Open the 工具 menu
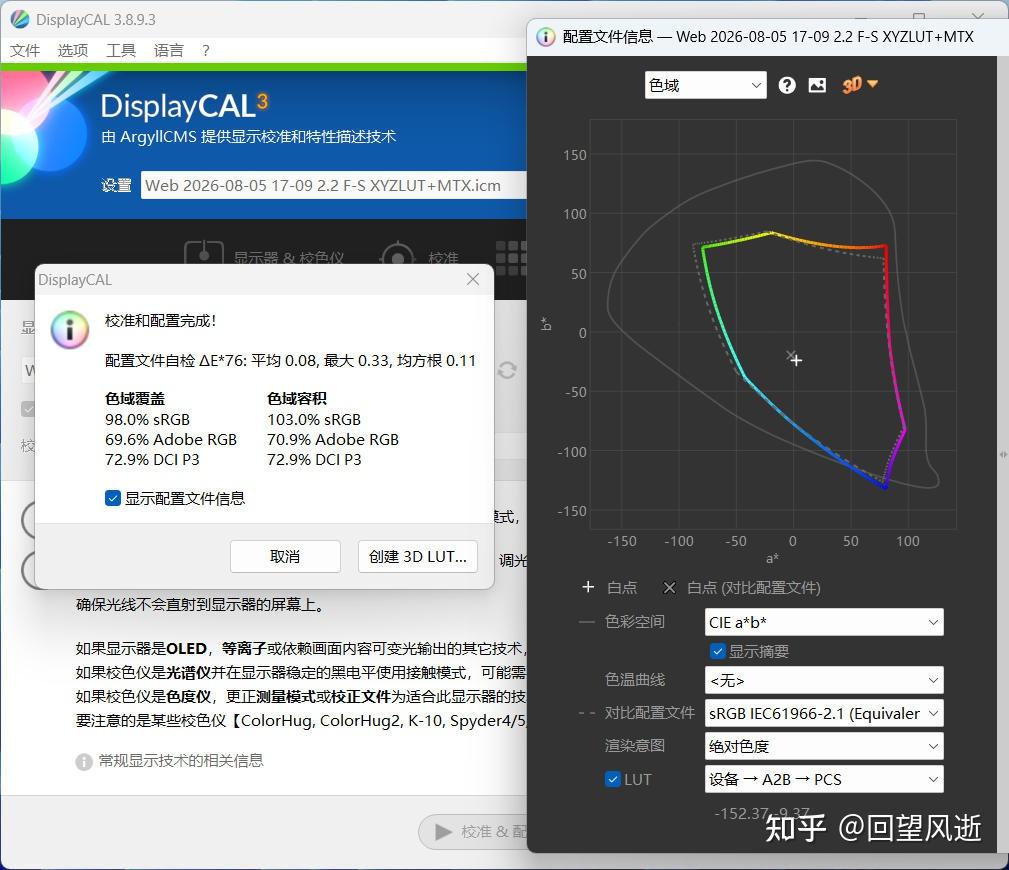Image resolution: width=1009 pixels, height=870 pixels. [x=121, y=50]
